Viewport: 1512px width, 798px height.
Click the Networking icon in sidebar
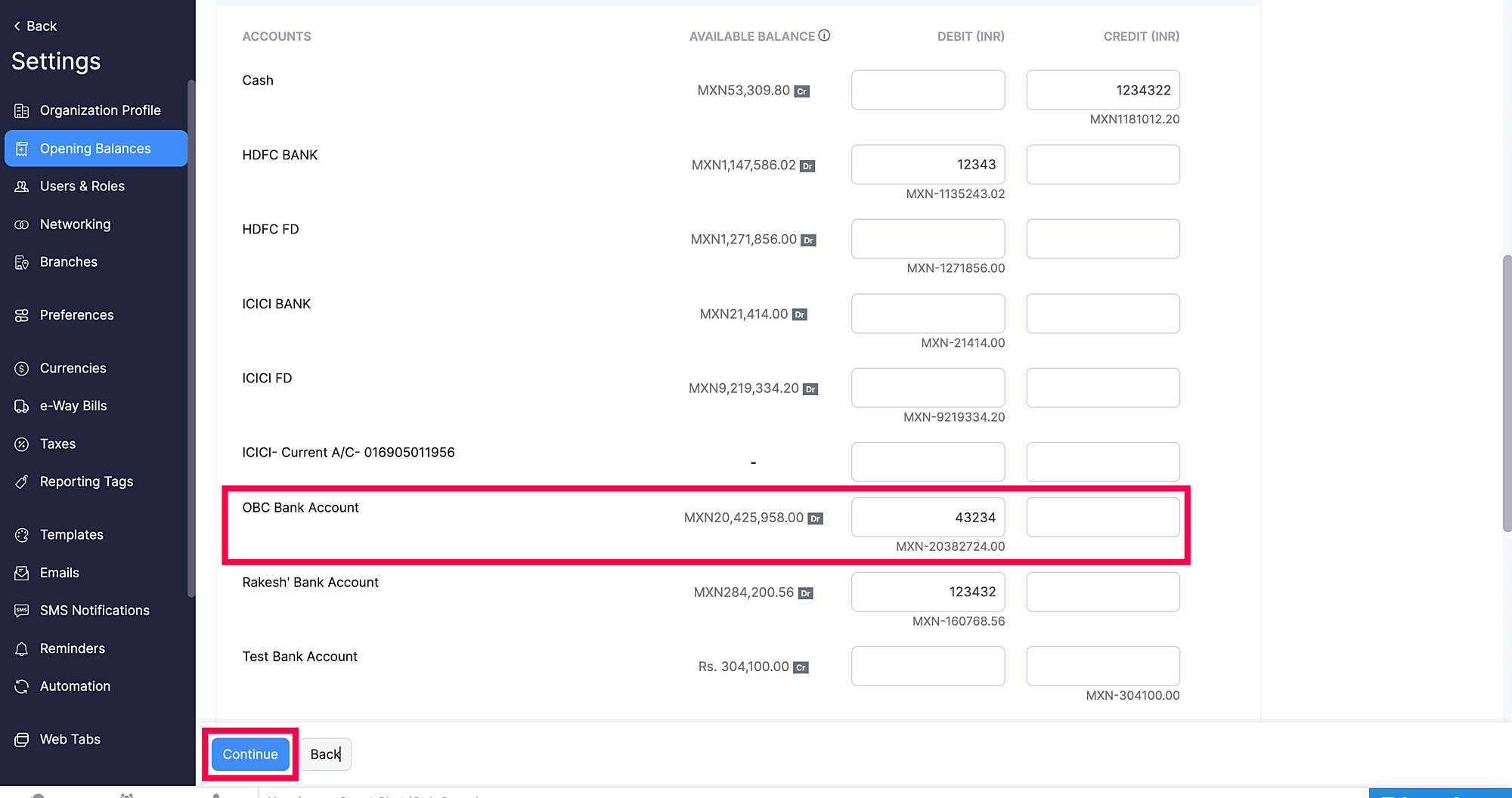point(22,224)
